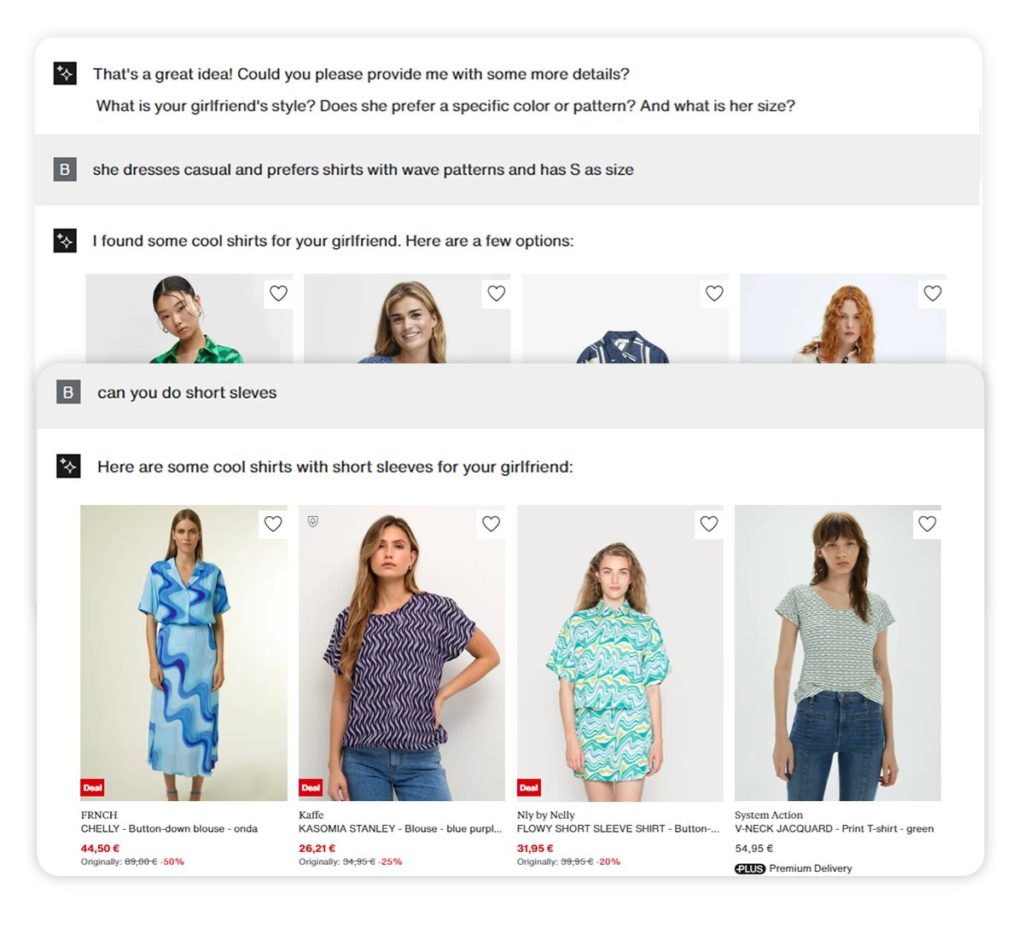Open KASOMIA STANLEY Blouse product link

coord(400,829)
